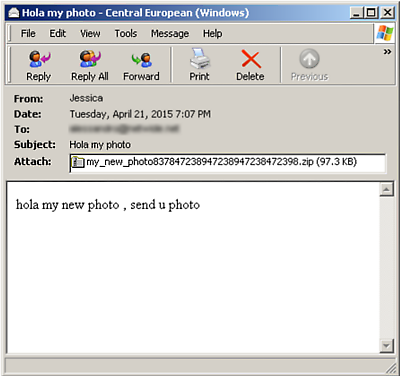400x376 pixels.
Task: Click the Reply icon in the toolbar
Action: point(39,59)
